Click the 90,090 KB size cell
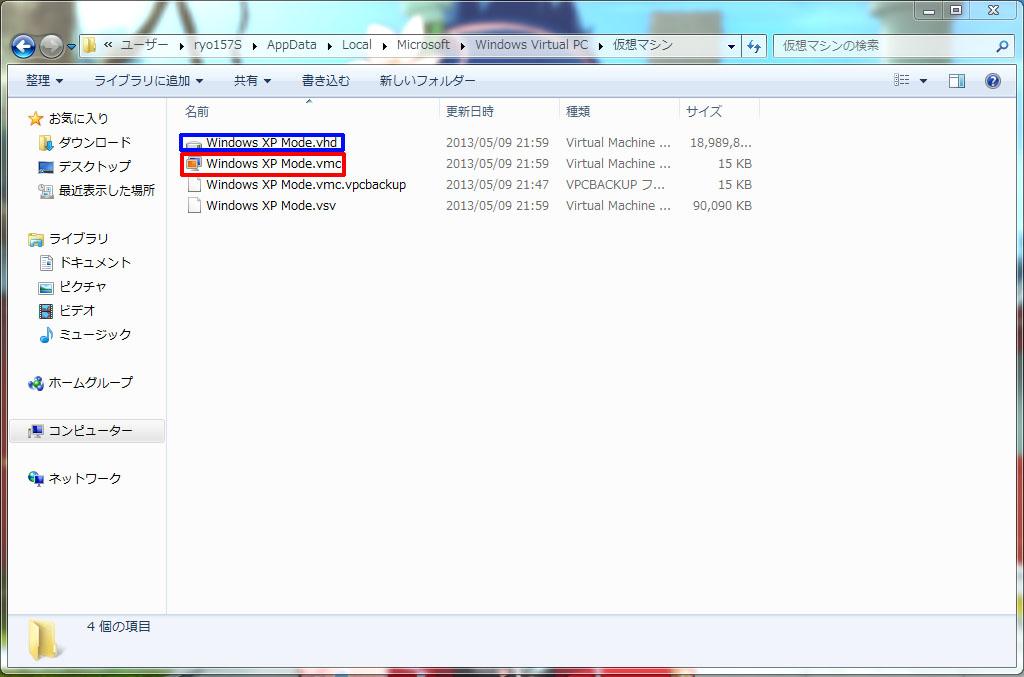The height and width of the screenshot is (677, 1024). click(722, 206)
